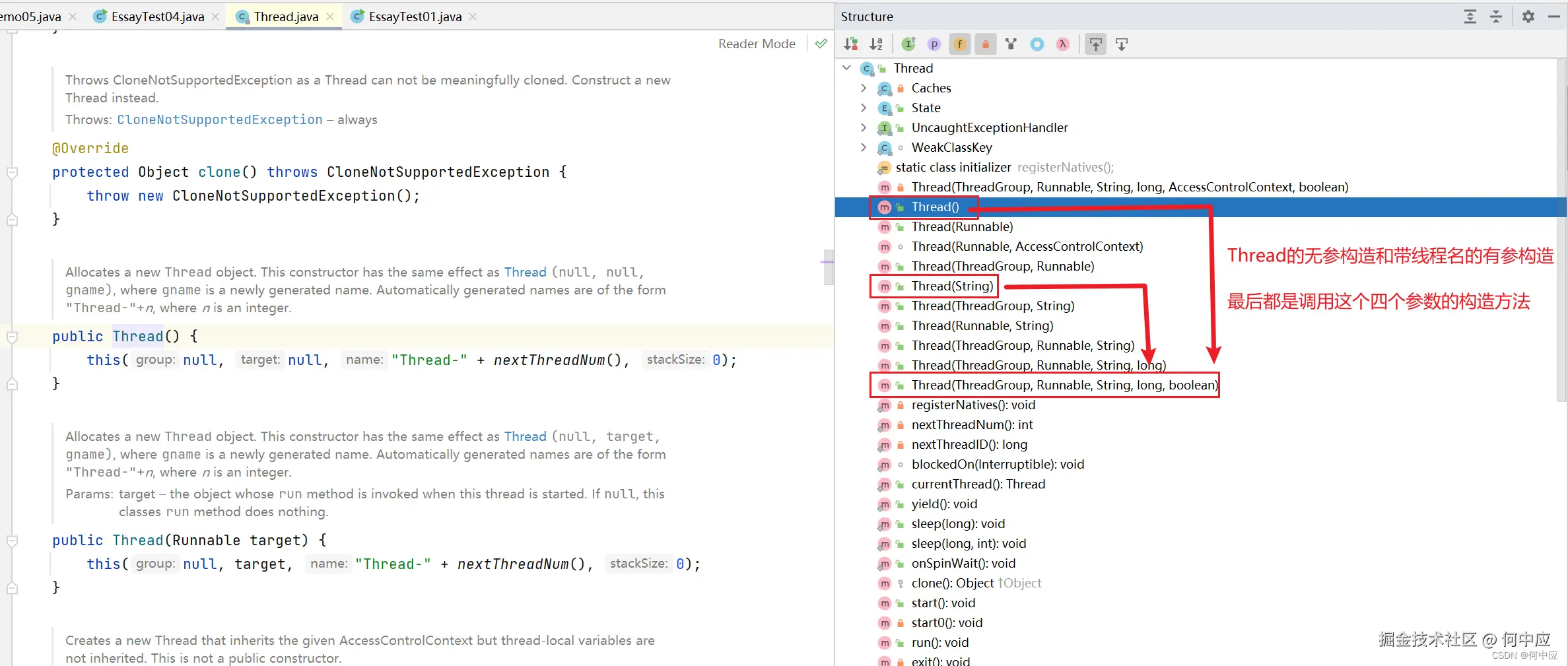This screenshot has width=1568, height=666.
Task: Close the EssayTest01.java tab
Action: [473, 17]
